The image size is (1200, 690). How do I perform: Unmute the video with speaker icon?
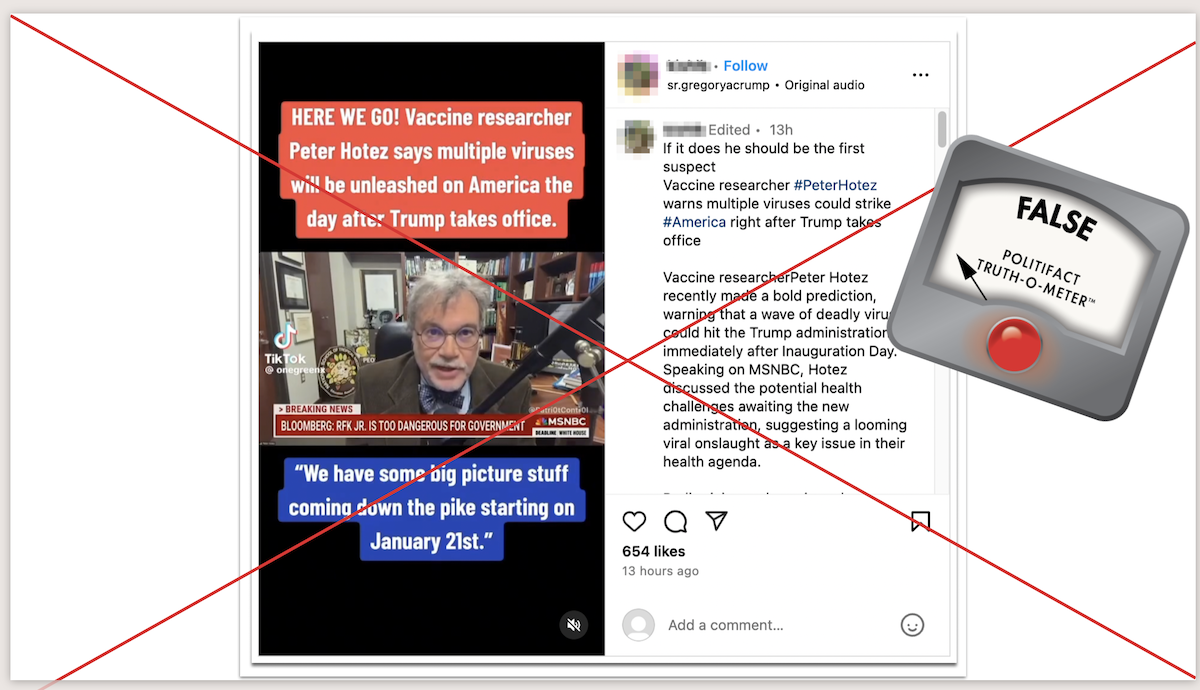click(574, 625)
